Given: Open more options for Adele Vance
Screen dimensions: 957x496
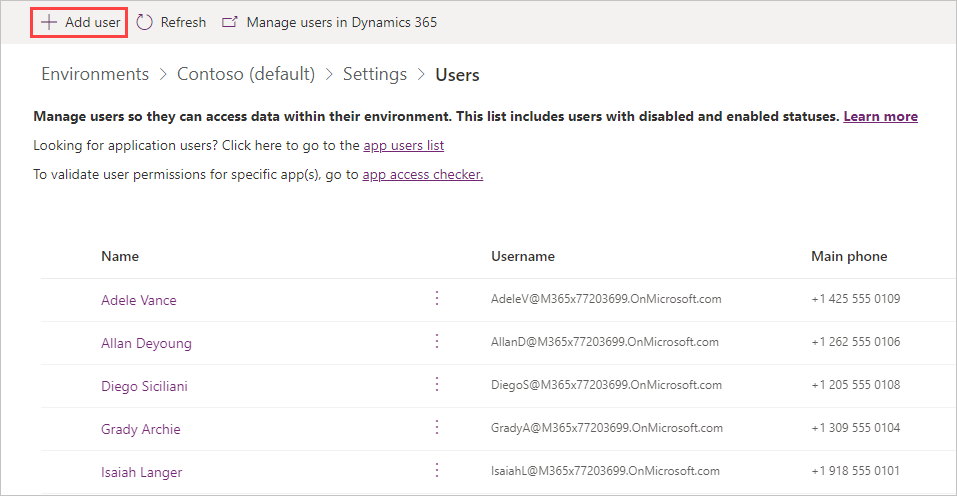Looking at the screenshot, I should tap(437, 298).
